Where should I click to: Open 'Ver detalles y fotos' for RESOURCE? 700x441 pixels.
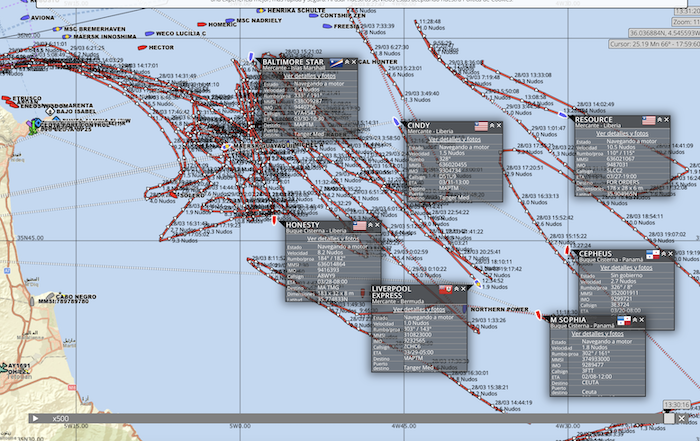coord(622,133)
